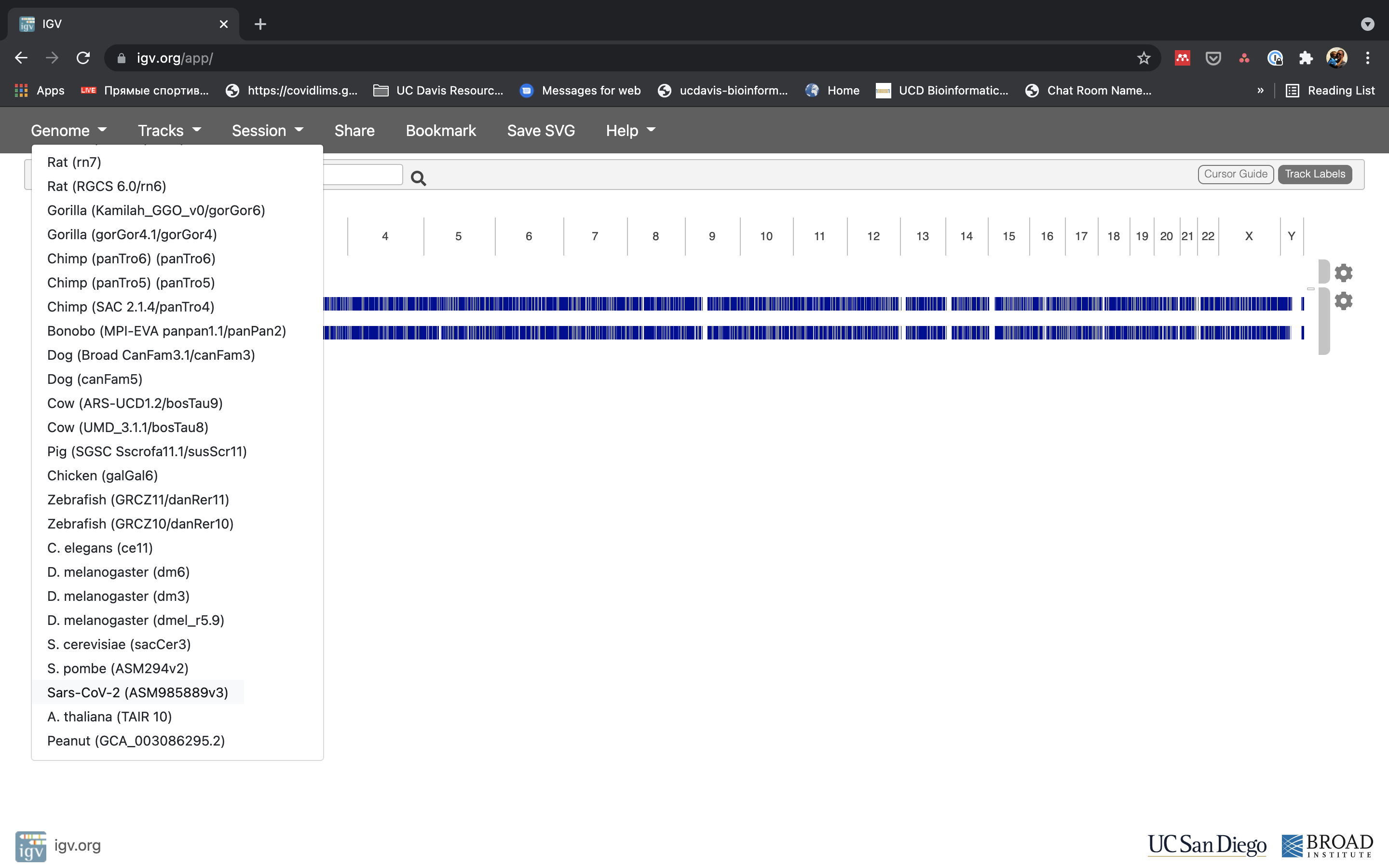
Task: Click the search magnifier icon in IGV locus bar
Action: (x=419, y=178)
